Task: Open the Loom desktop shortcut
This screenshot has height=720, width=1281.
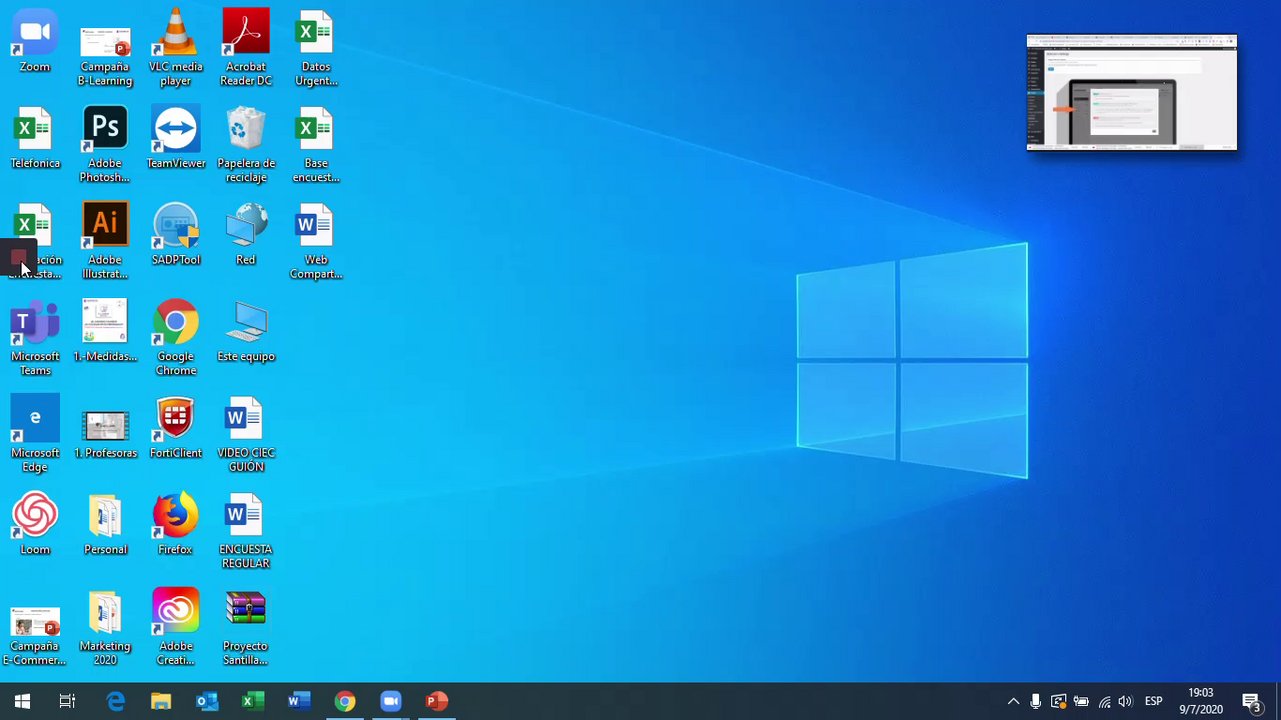Action: coord(35,524)
